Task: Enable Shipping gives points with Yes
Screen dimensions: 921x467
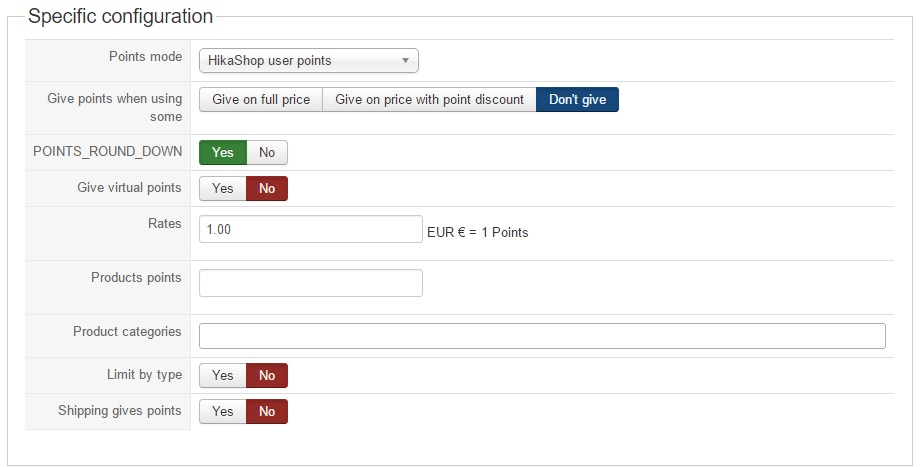Action: point(223,411)
